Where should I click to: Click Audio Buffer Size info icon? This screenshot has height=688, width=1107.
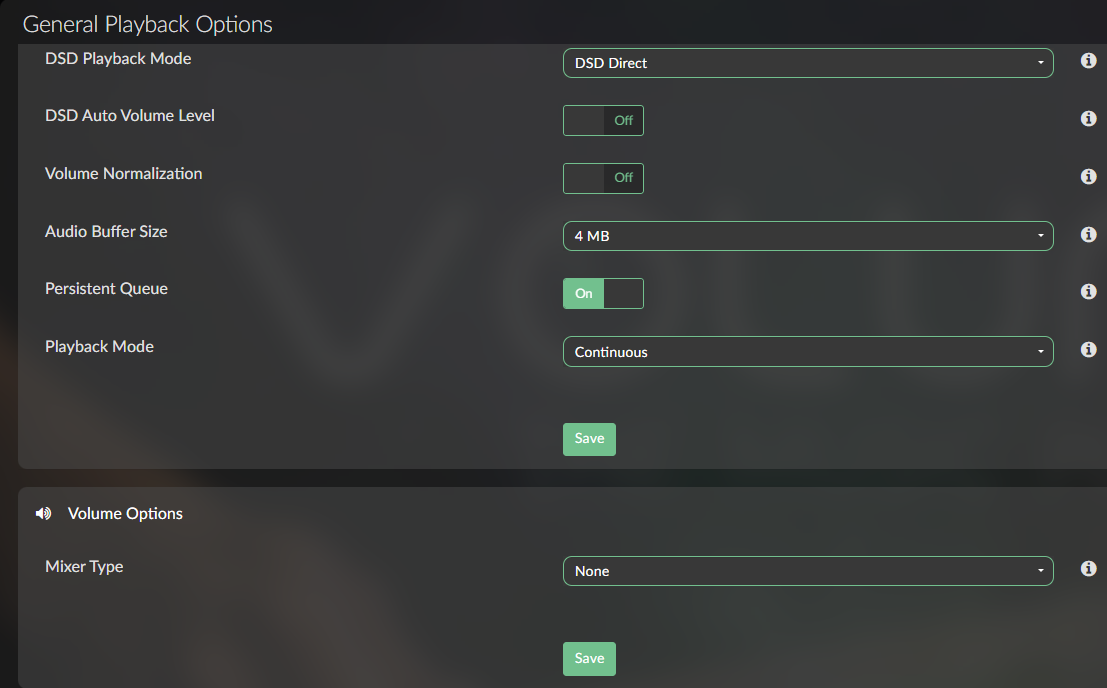[1088, 234]
